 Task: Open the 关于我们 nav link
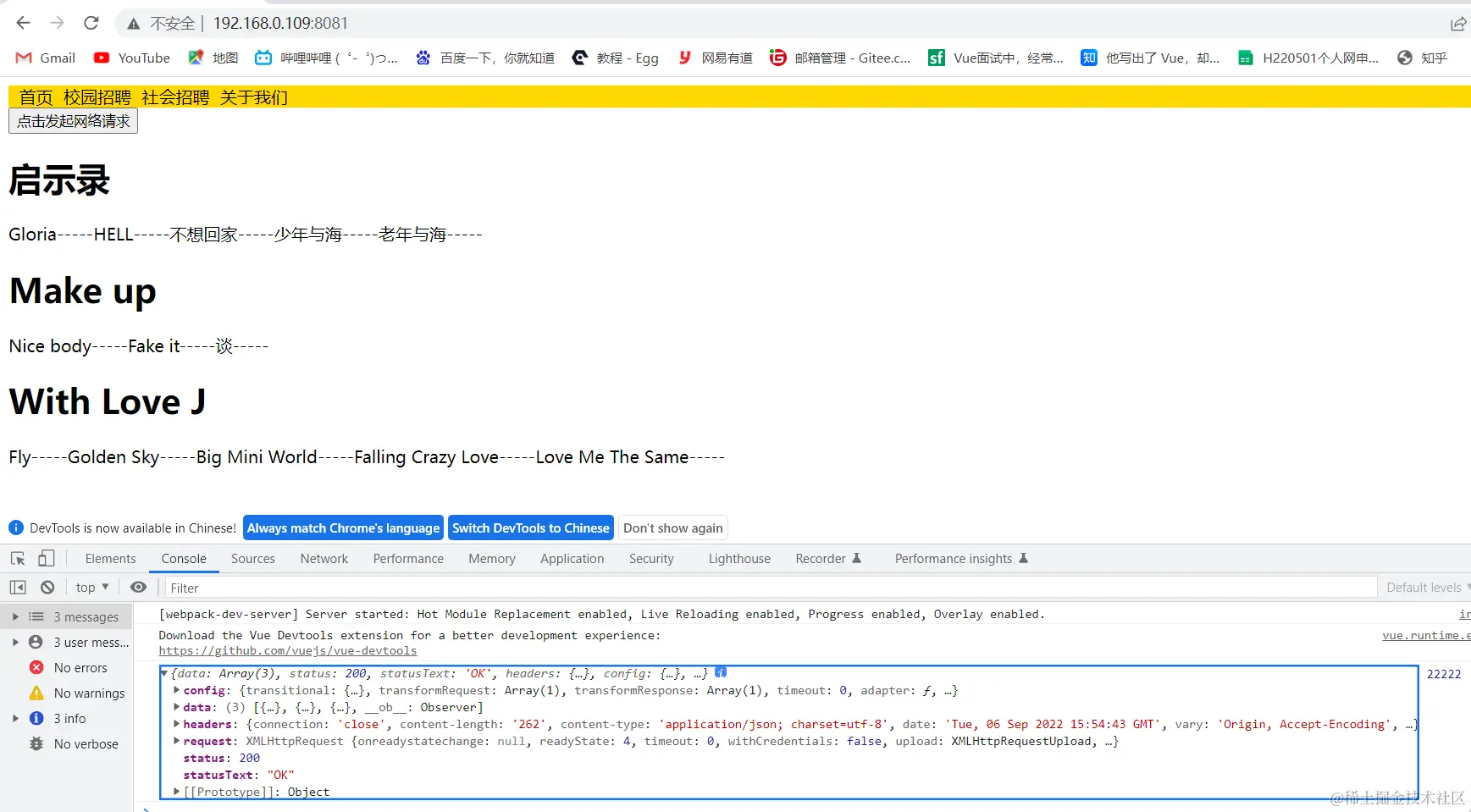click(254, 97)
